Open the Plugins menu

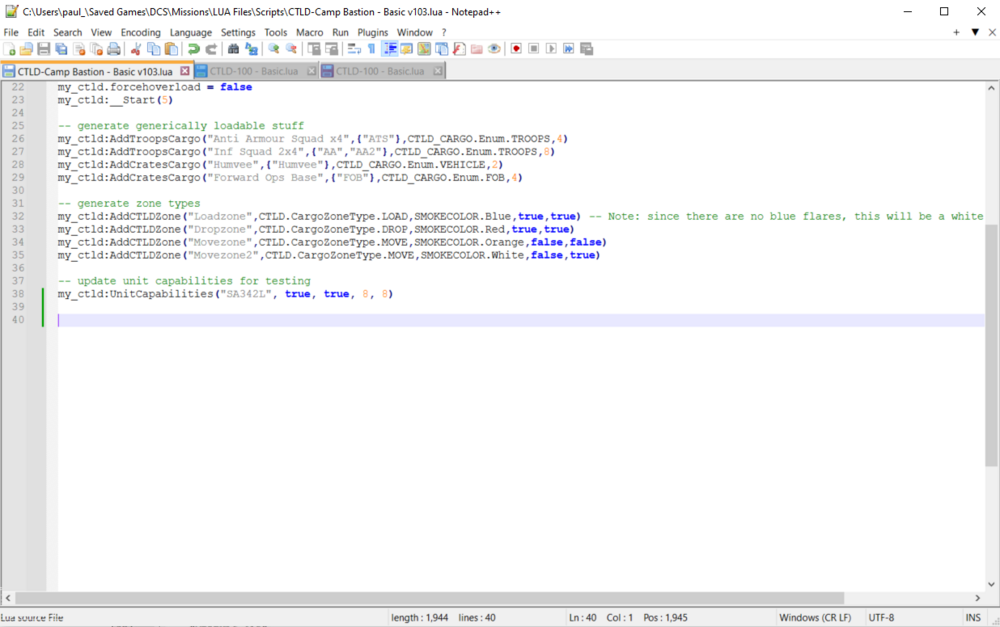[x=373, y=32]
